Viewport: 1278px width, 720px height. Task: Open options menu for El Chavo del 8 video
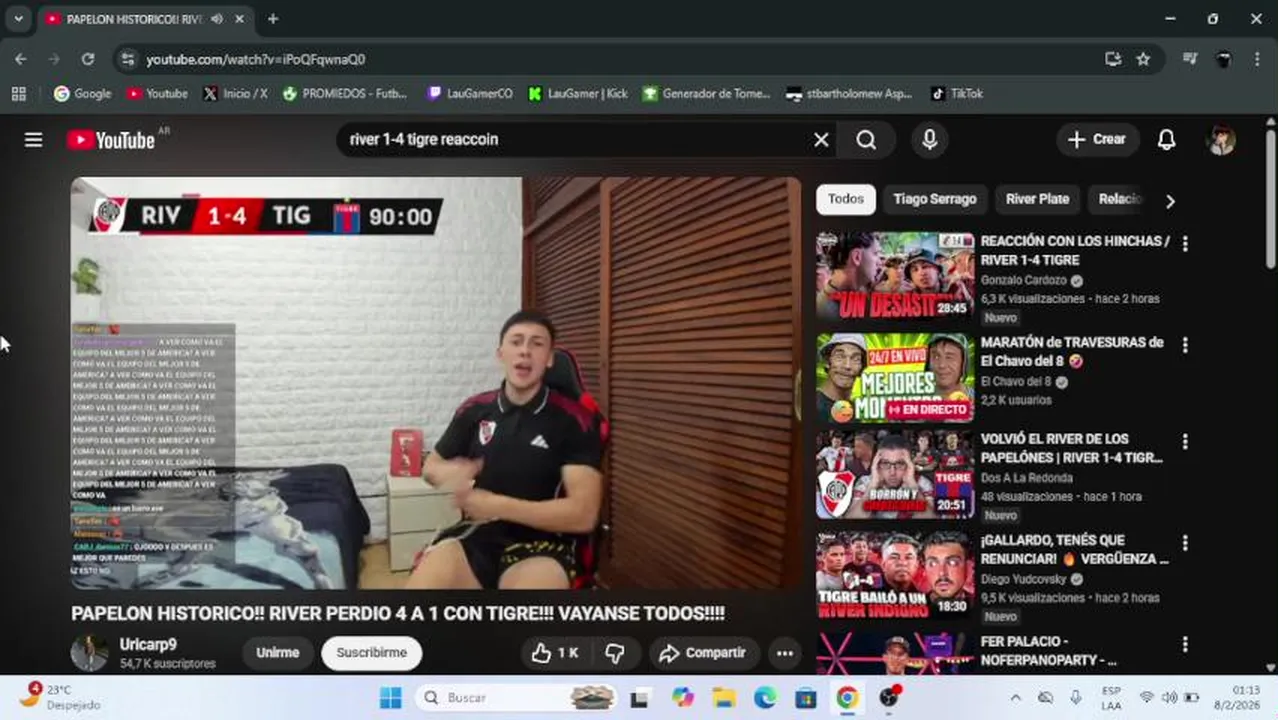point(1185,345)
